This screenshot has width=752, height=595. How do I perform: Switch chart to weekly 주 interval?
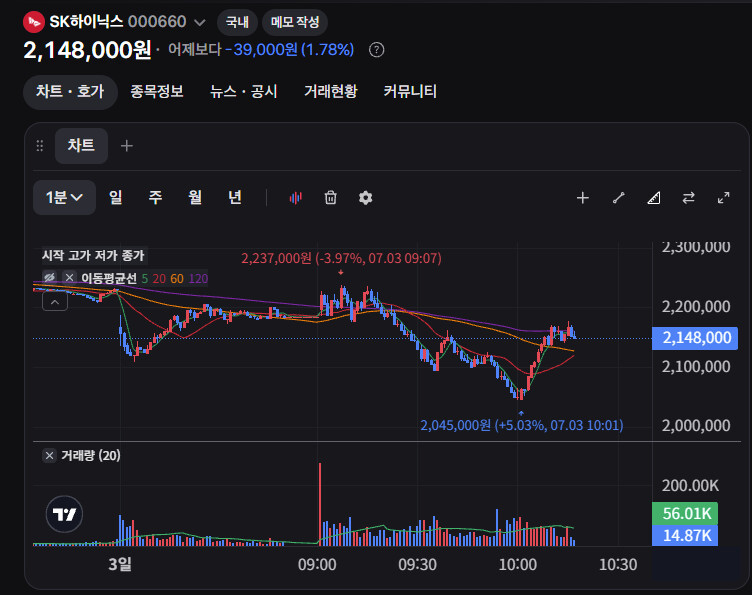tap(155, 198)
